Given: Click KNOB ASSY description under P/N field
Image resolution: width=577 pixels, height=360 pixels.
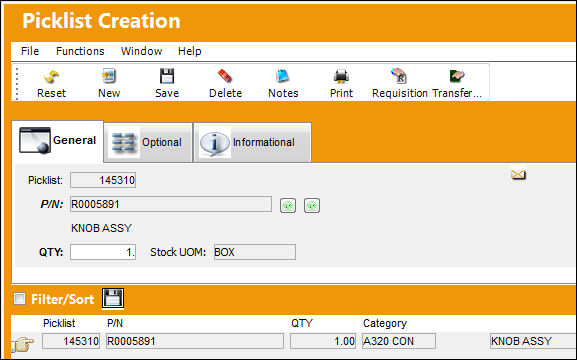Looking at the screenshot, I should (101, 228).
